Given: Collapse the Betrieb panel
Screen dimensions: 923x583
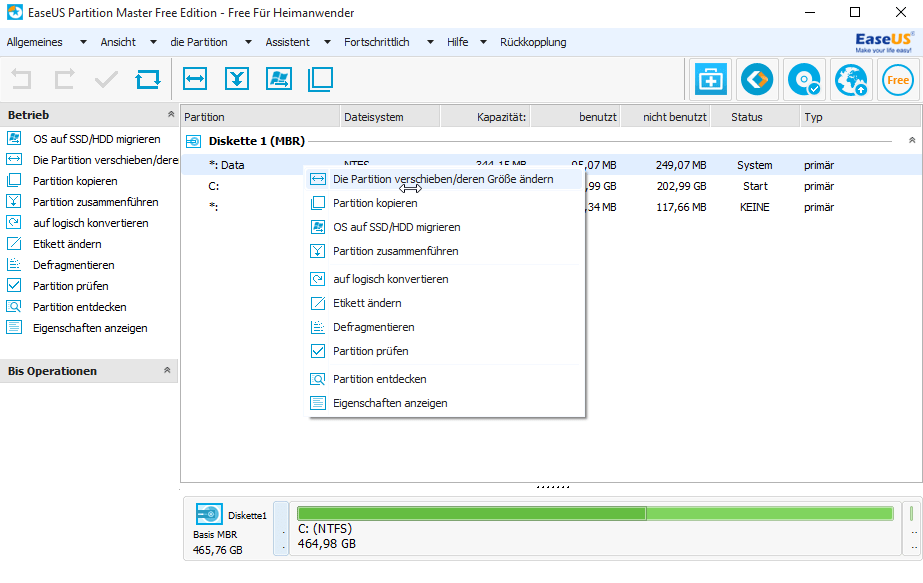Looking at the screenshot, I should [x=171, y=114].
